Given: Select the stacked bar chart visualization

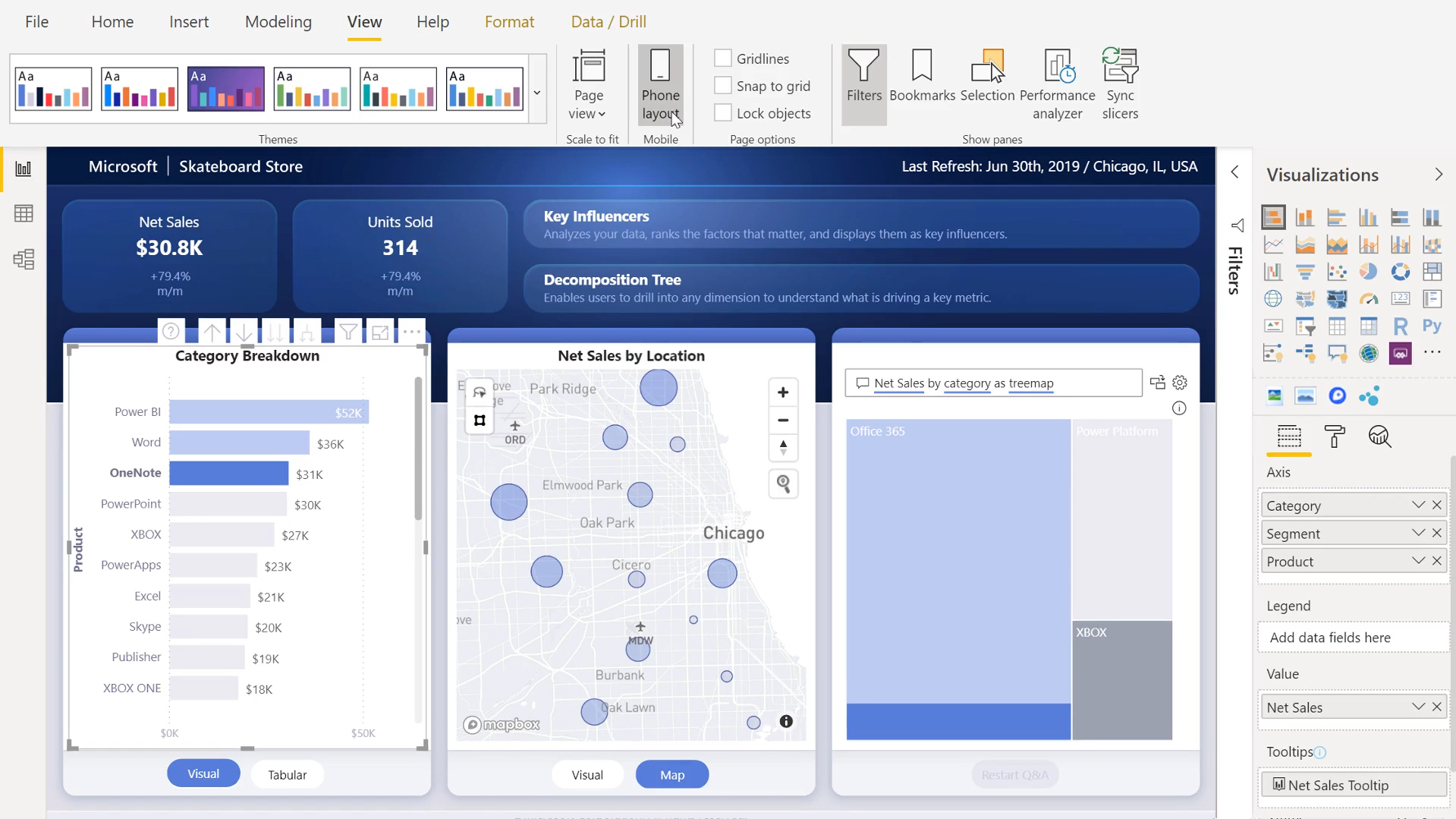Looking at the screenshot, I should coord(1273,217).
